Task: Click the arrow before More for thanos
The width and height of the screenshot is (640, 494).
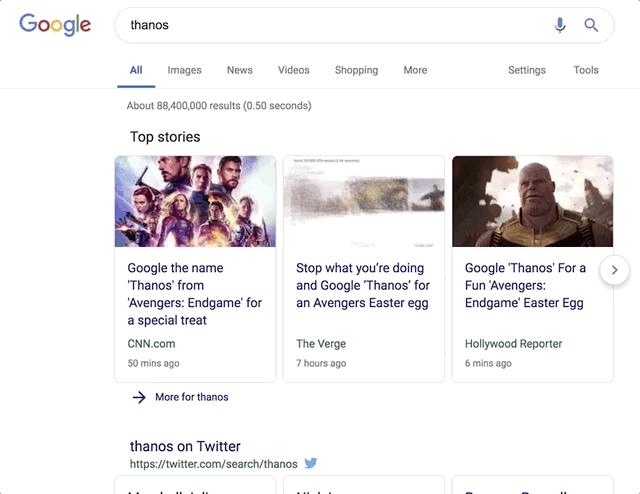Action: pyautogui.click(x=139, y=397)
